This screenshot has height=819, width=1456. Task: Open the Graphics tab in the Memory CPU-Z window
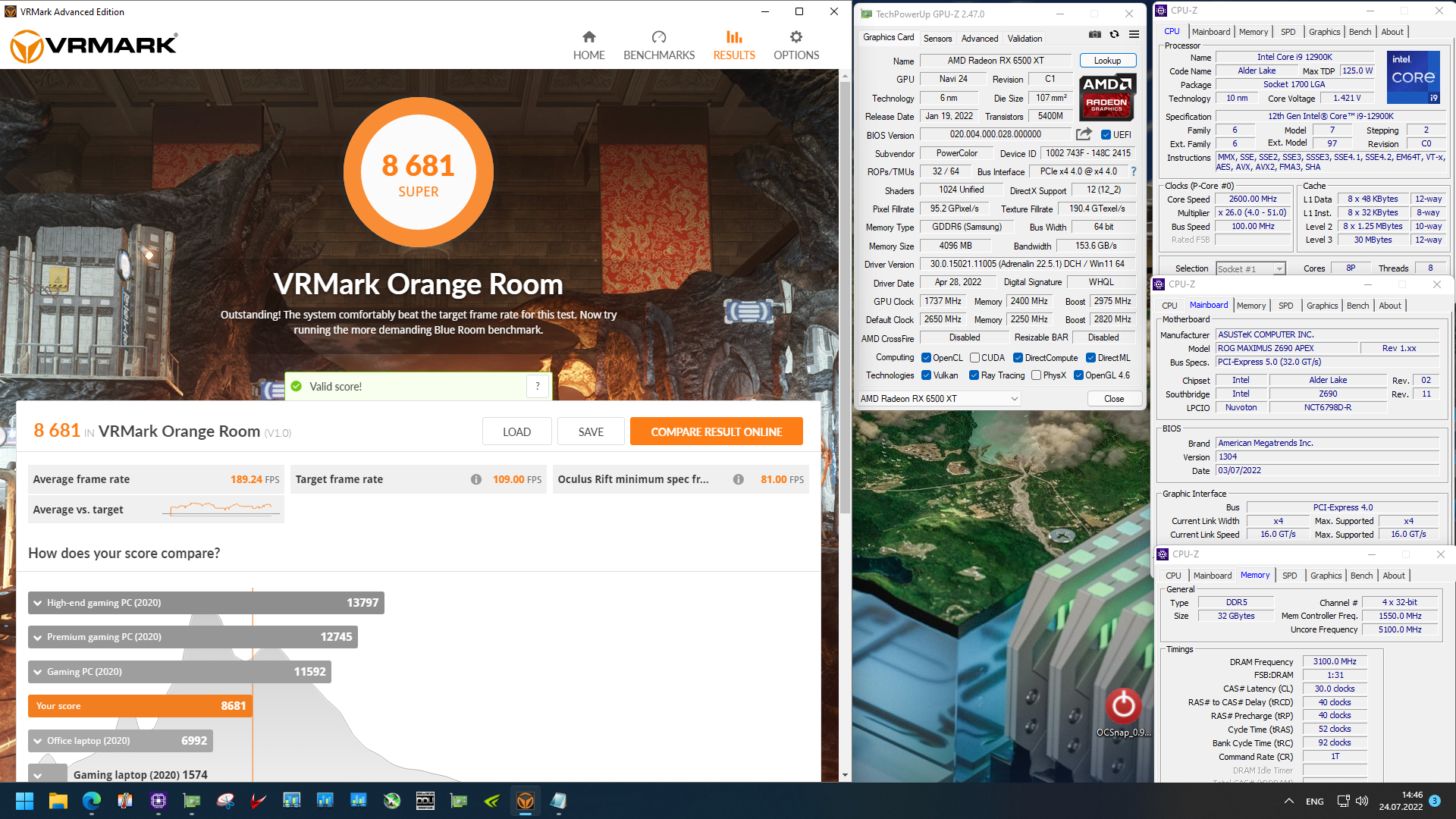pos(1326,576)
